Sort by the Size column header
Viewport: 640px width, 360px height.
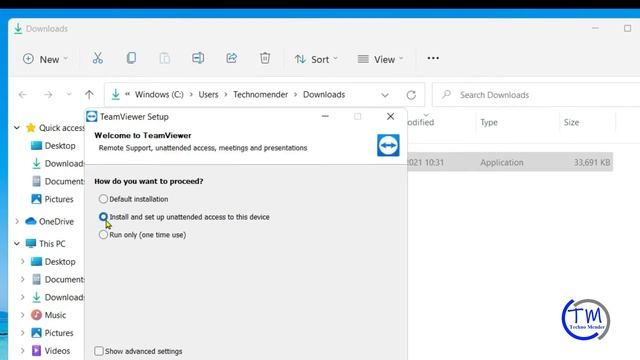tap(571, 122)
